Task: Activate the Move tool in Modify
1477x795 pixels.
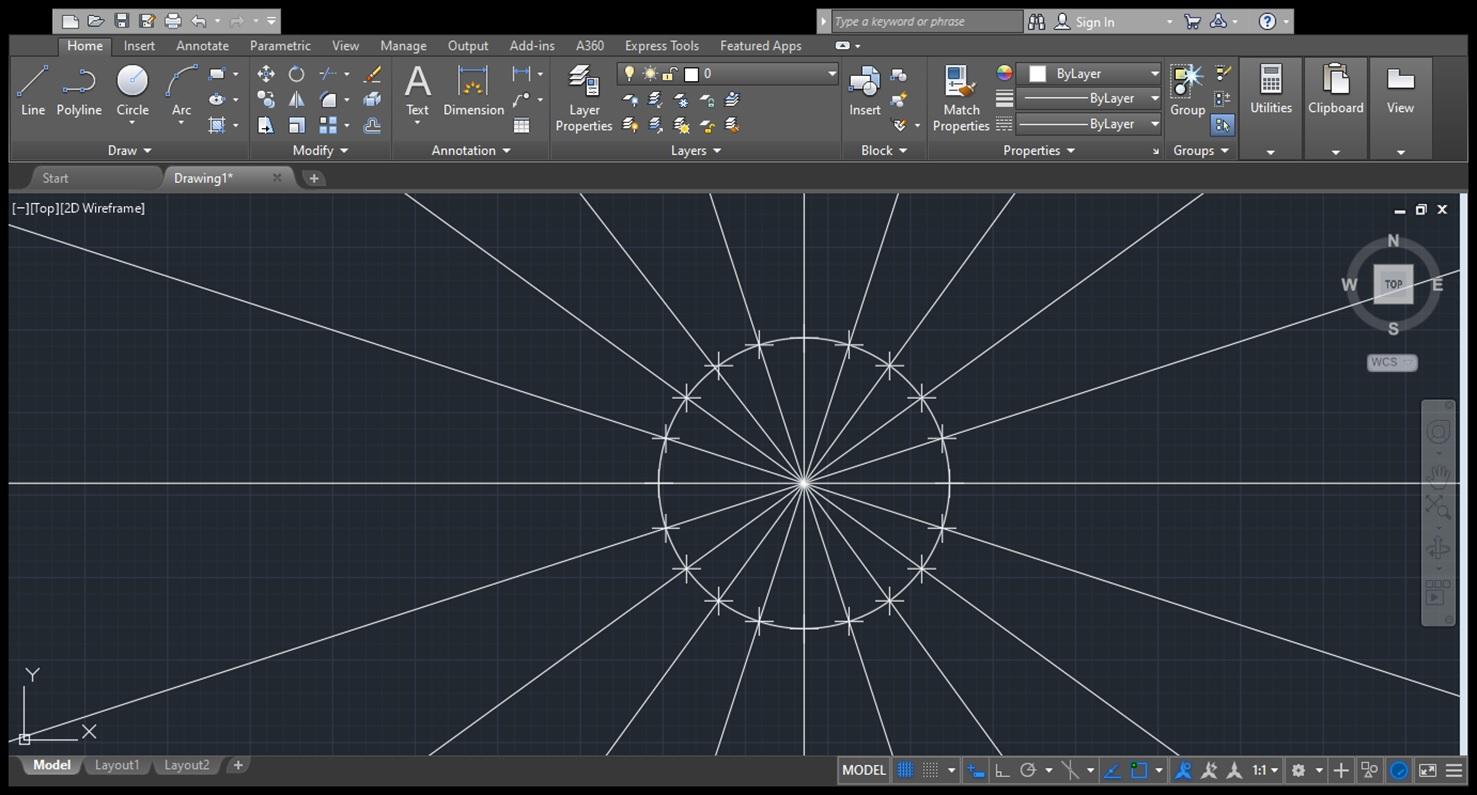Action: tap(265, 74)
